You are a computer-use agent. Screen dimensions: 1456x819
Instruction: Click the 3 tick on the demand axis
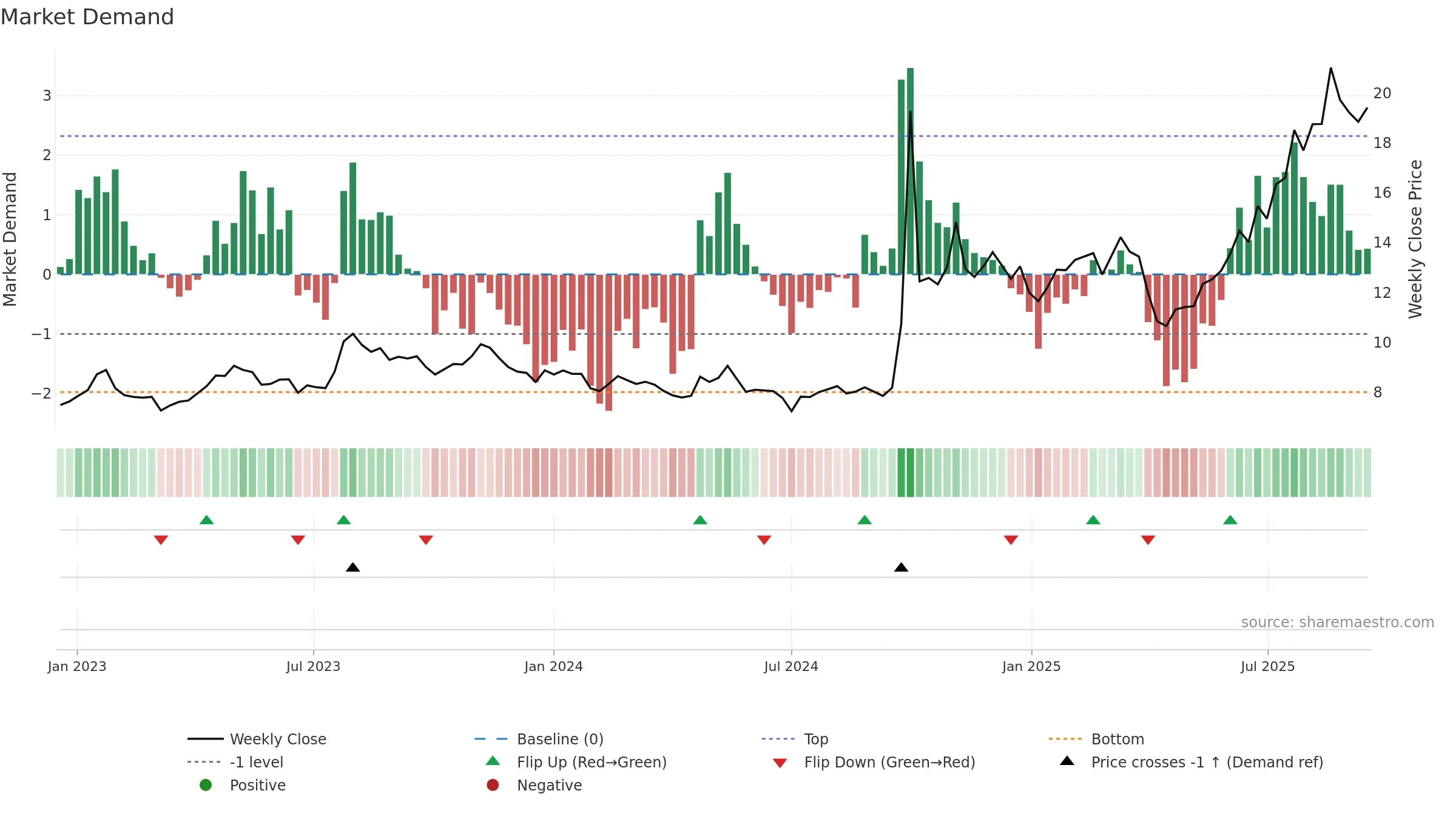pyautogui.click(x=47, y=95)
